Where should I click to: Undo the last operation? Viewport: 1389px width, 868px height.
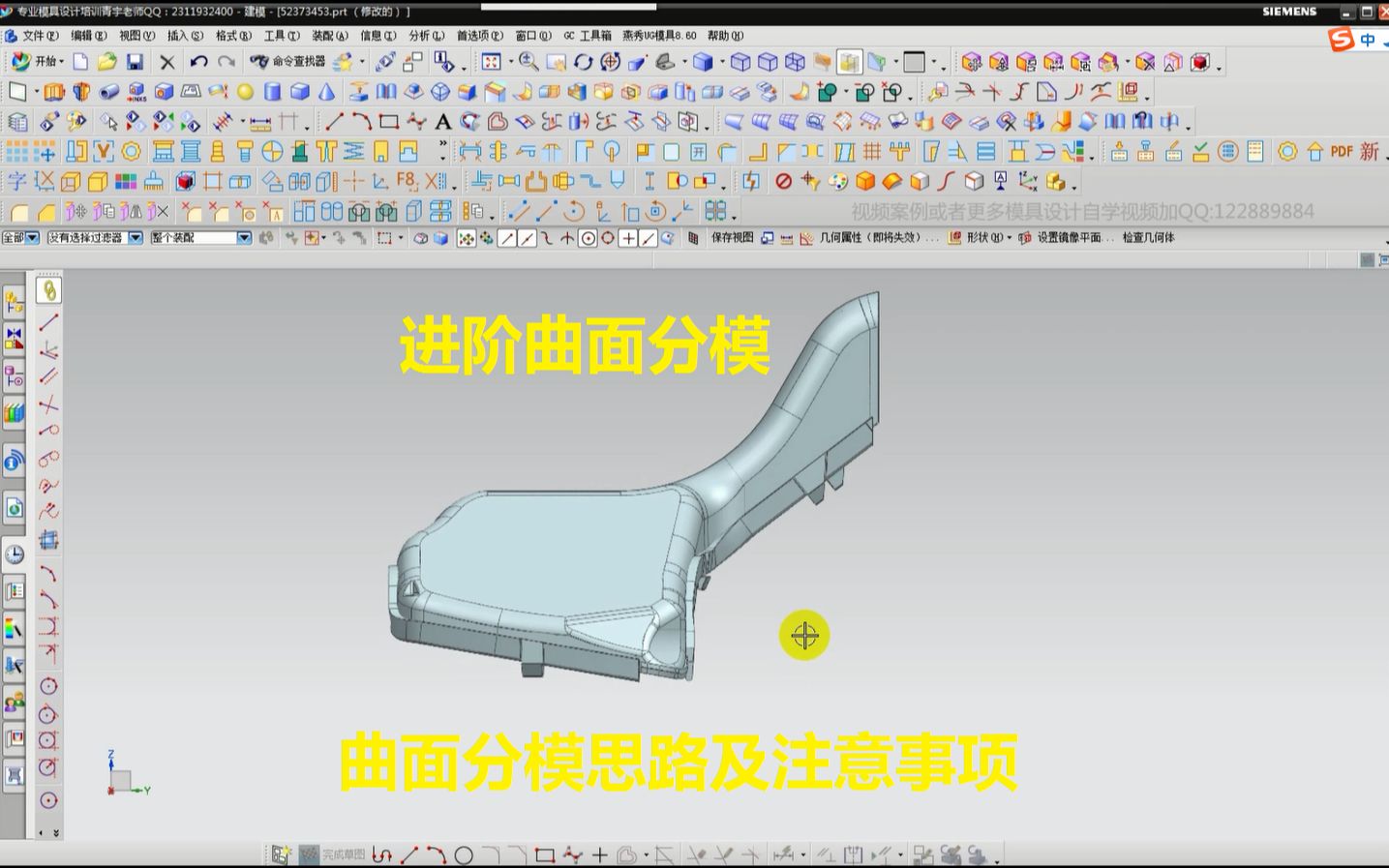(197, 61)
